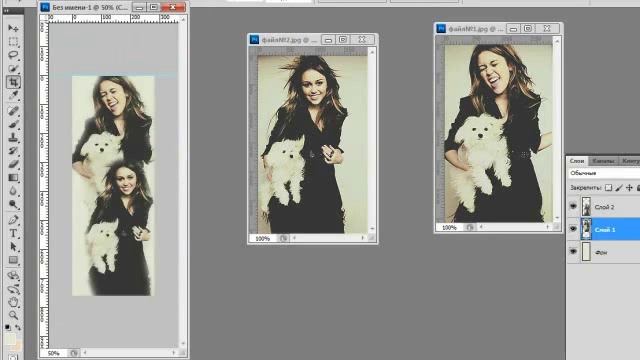Click 100% zoom field in файл№1.jpg window
The width and height of the screenshot is (640, 360).
(449, 227)
